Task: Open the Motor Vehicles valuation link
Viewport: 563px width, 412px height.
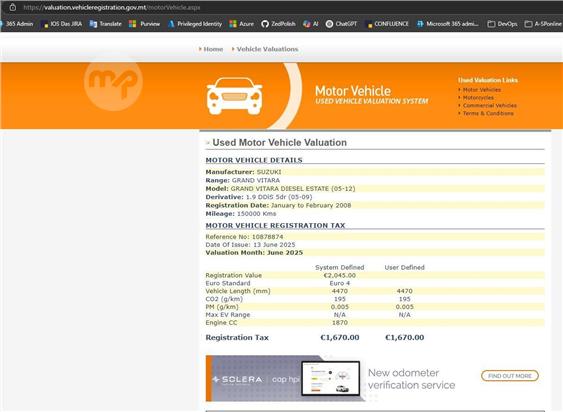Action: (x=481, y=90)
